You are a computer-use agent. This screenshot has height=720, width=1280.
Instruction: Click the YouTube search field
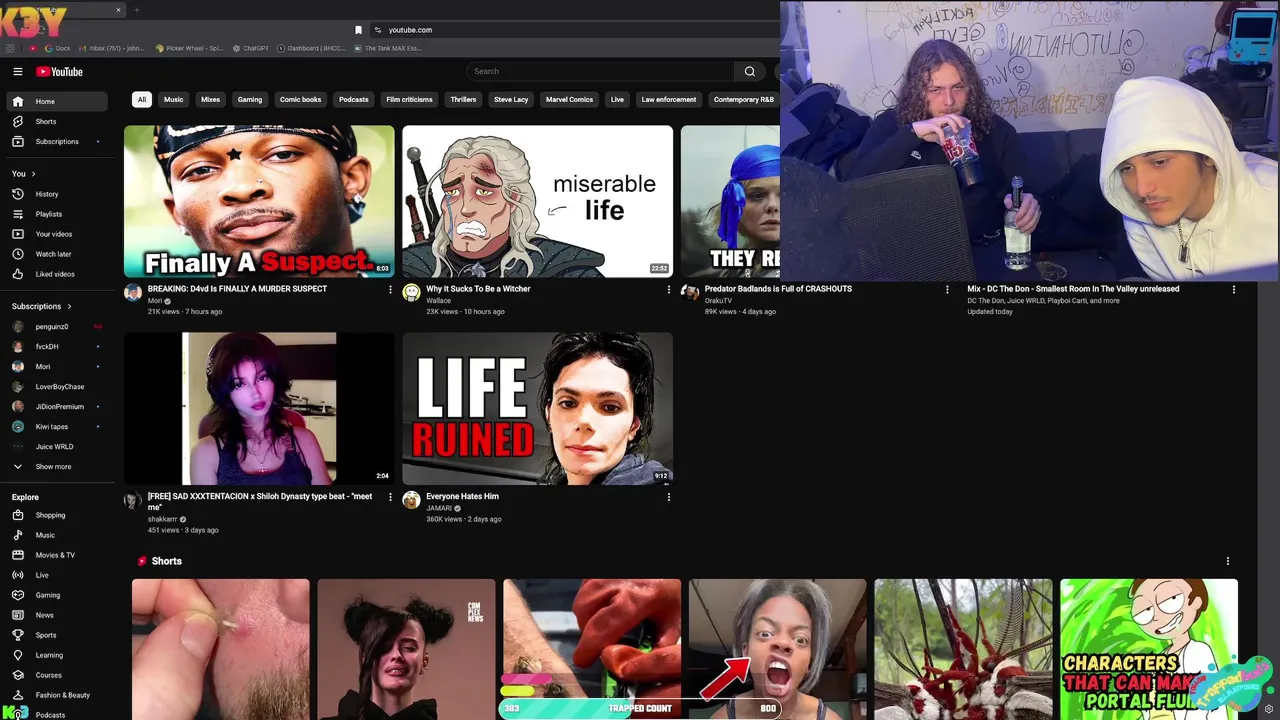pos(600,71)
